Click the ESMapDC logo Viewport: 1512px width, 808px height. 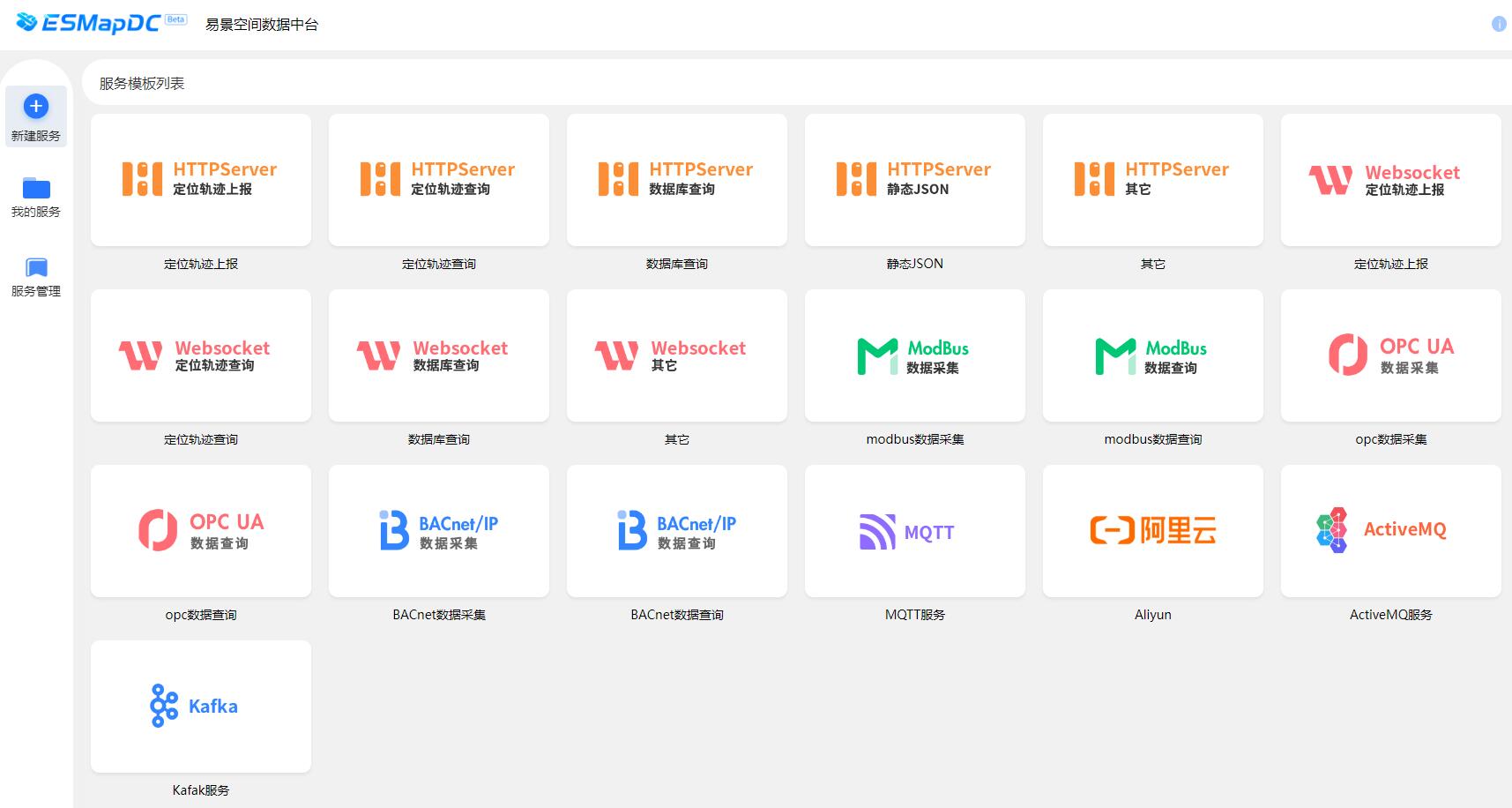(x=88, y=23)
